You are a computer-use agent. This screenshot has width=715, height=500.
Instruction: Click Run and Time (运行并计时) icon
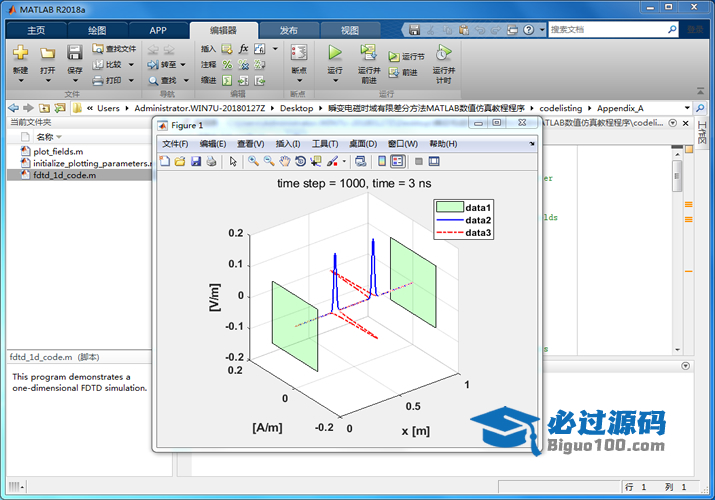click(x=444, y=53)
